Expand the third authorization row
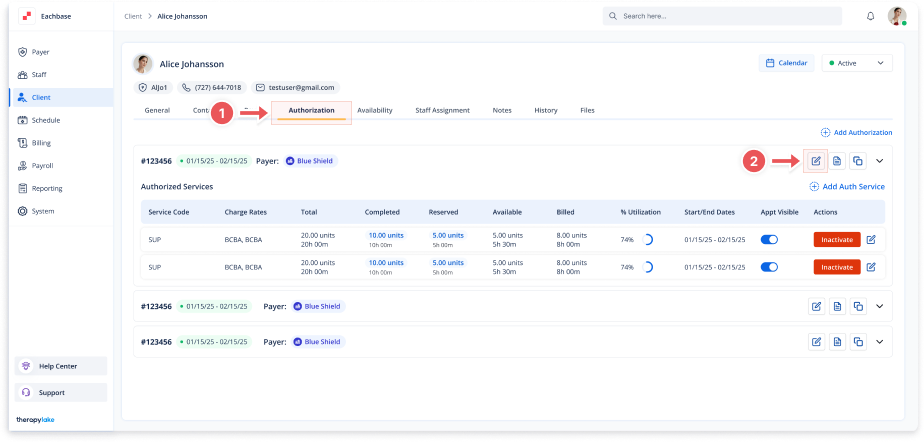The width and height of the screenshot is (924, 442). (x=880, y=341)
